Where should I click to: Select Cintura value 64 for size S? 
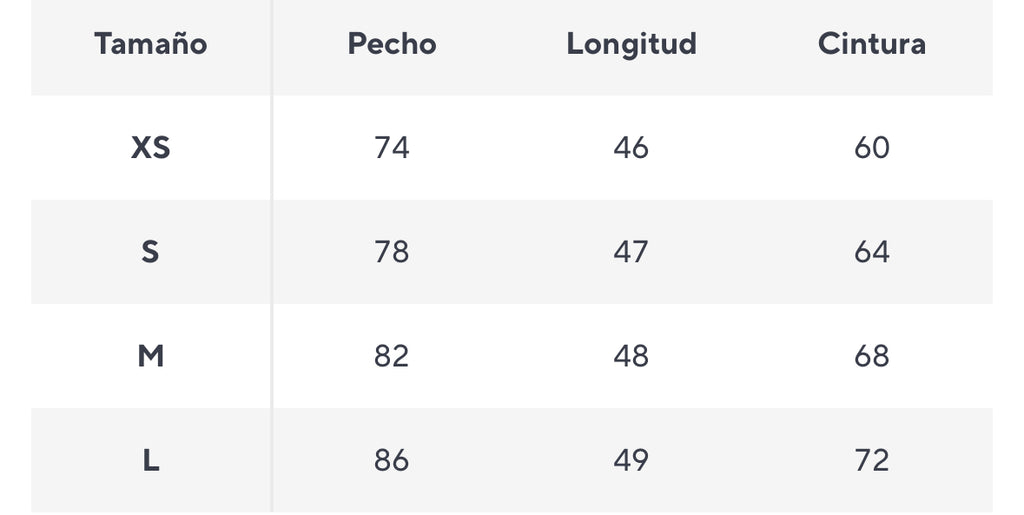click(871, 252)
